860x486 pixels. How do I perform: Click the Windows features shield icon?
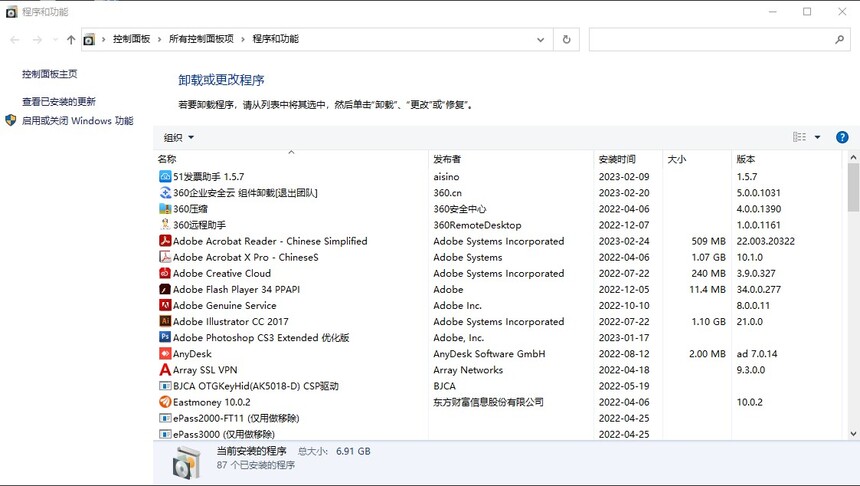click(x=10, y=120)
